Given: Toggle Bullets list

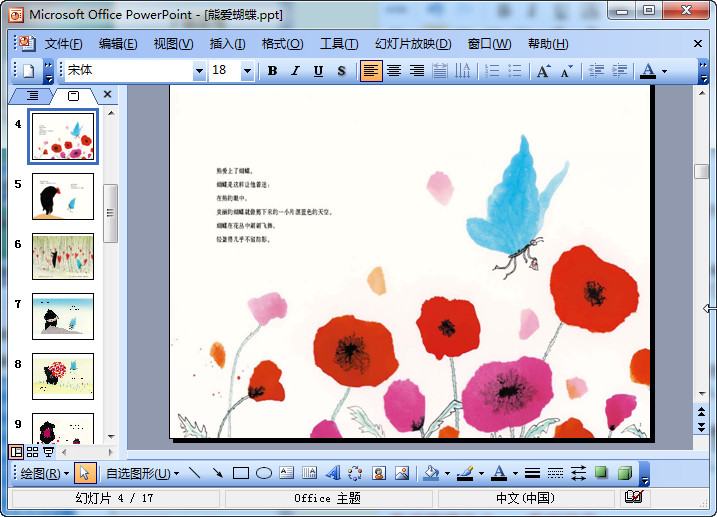Looking at the screenshot, I should coord(515,71).
